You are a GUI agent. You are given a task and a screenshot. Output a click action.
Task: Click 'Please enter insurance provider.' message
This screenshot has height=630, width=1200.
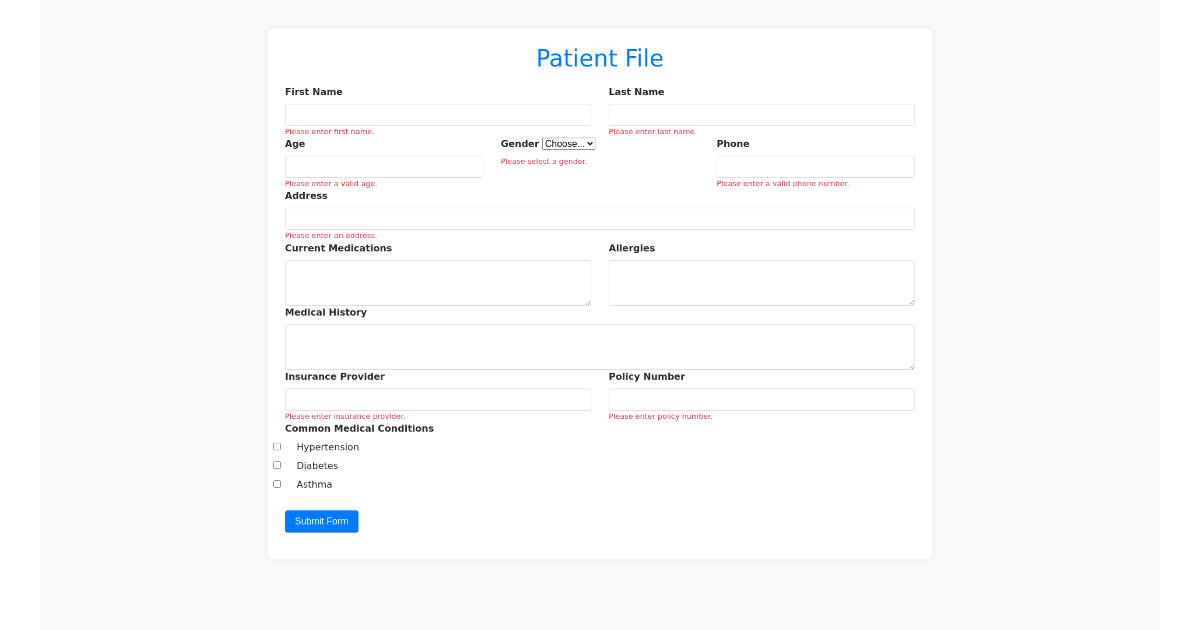point(345,416)
